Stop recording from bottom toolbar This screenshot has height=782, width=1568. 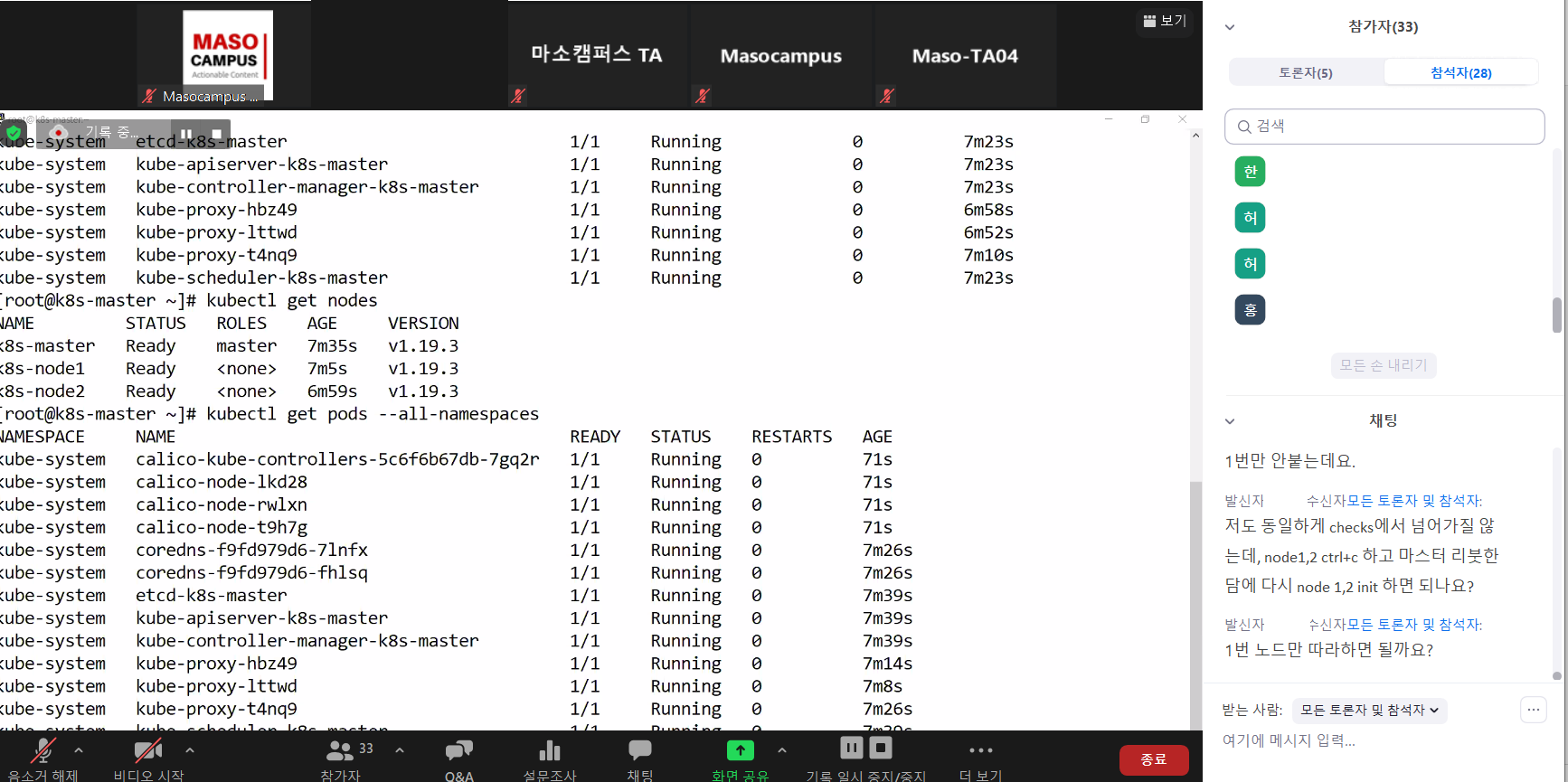(x=881, y=748)
